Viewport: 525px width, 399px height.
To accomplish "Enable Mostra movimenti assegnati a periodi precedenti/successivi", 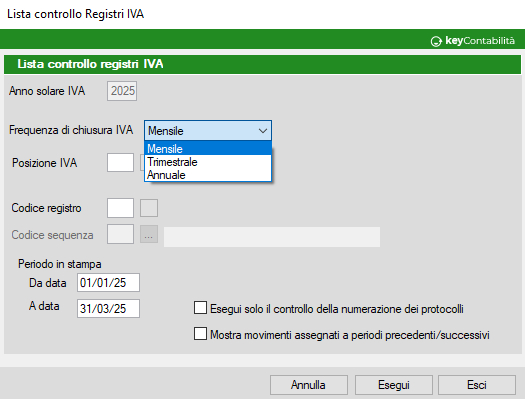I will 200,334.
